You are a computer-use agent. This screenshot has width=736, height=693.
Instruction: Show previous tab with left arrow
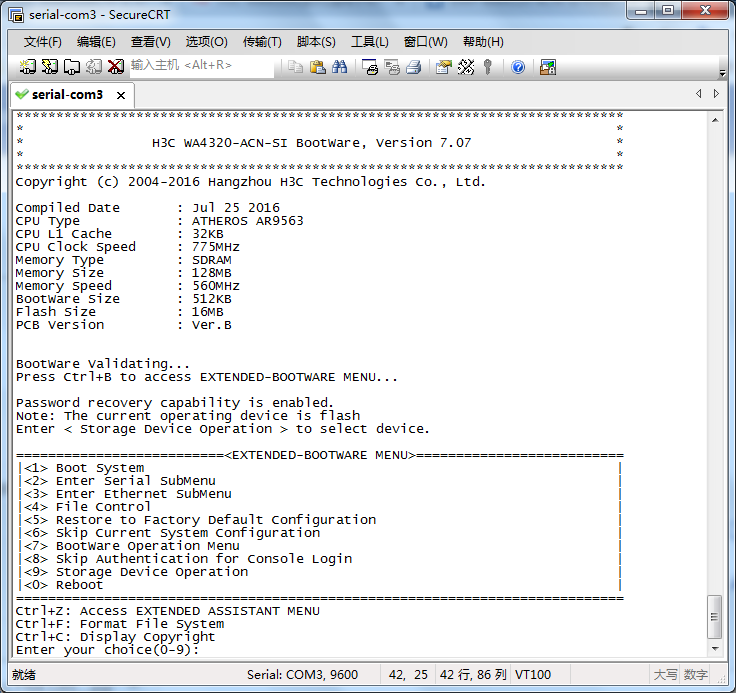click(x=698, y=93)
